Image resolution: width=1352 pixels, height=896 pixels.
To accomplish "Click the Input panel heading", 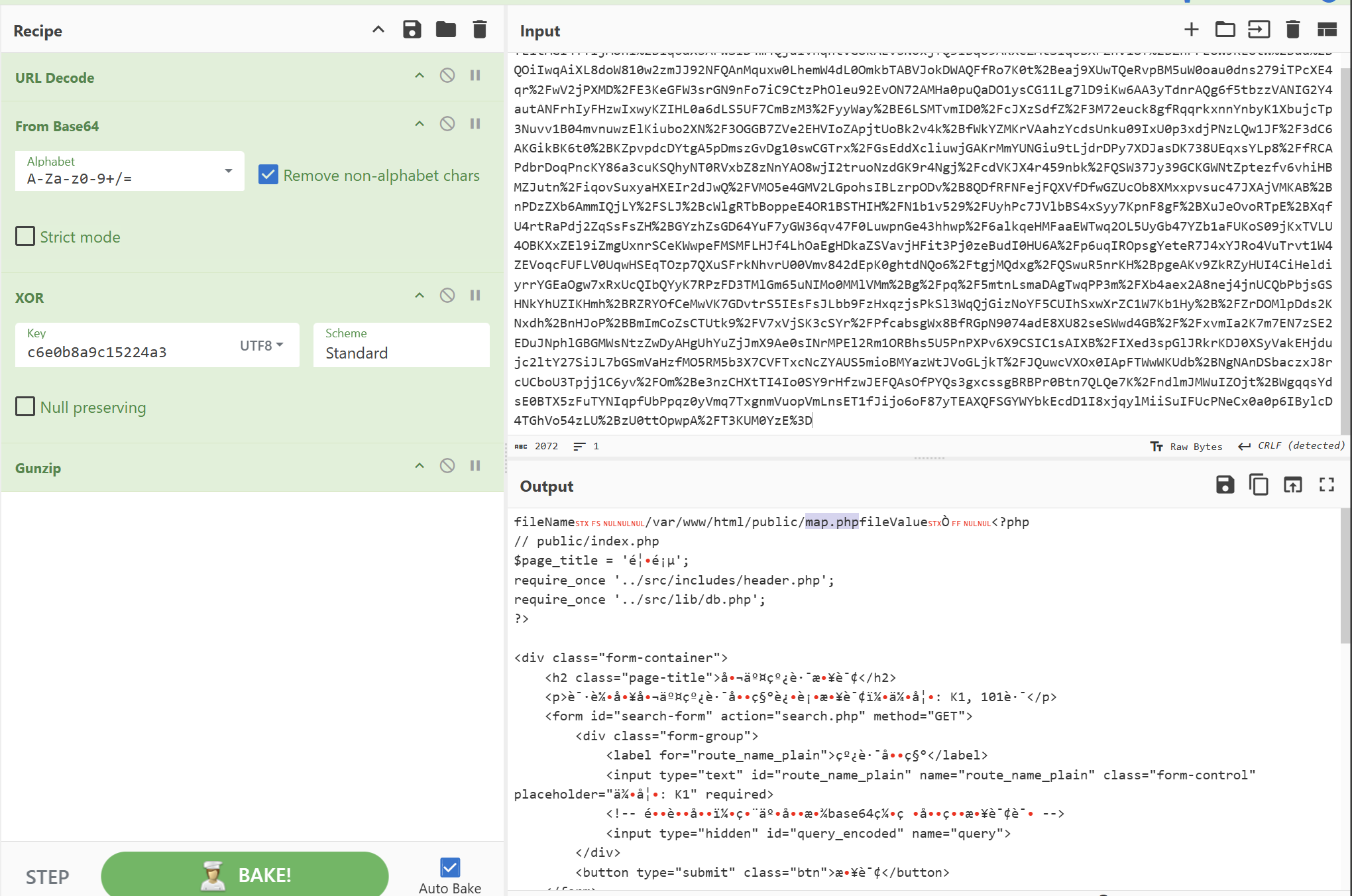I will pyautogui.click(x=540, y=30).
